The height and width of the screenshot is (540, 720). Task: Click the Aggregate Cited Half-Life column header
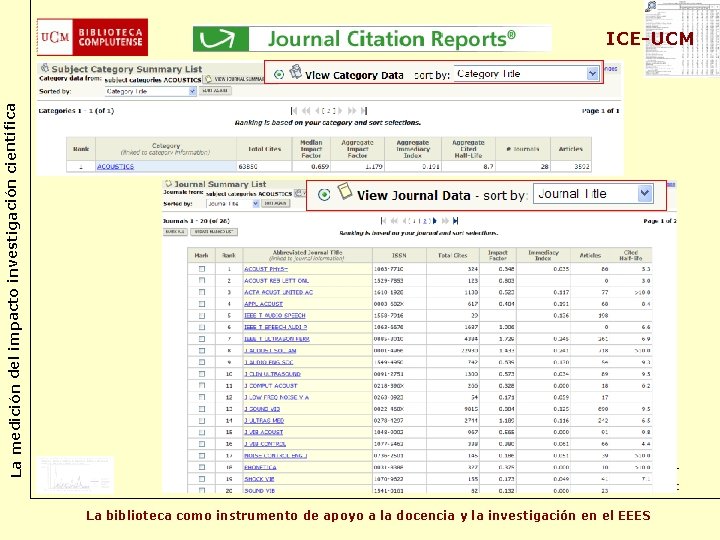click(x=468, y=149)
